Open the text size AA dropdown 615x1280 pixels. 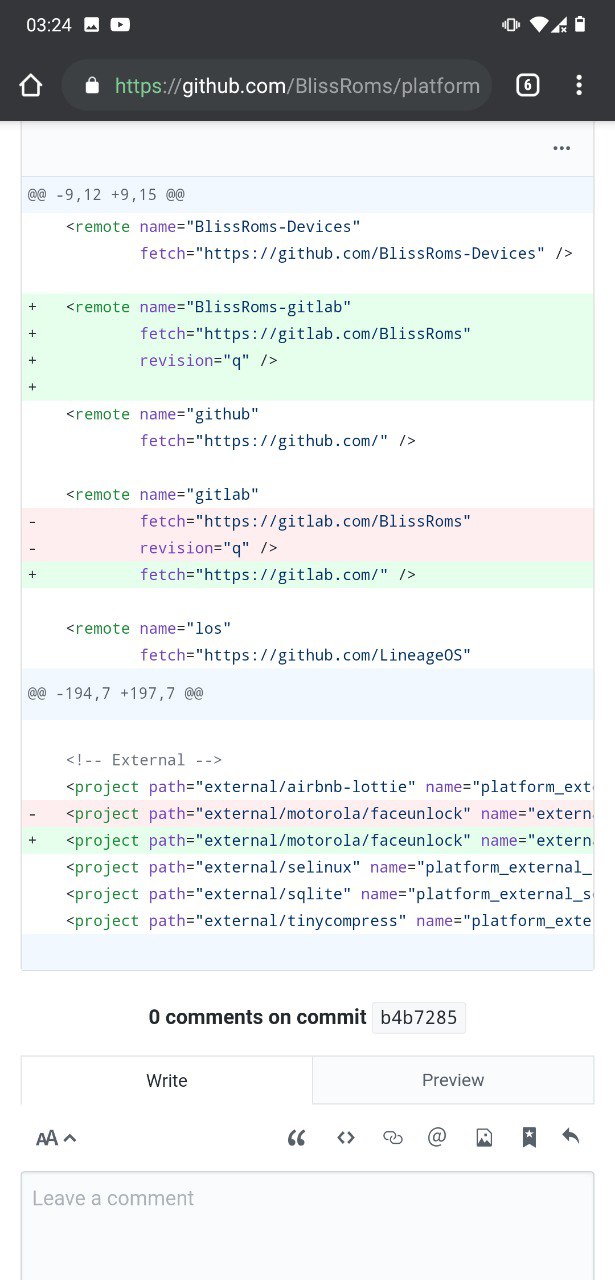coord(56,1137)
